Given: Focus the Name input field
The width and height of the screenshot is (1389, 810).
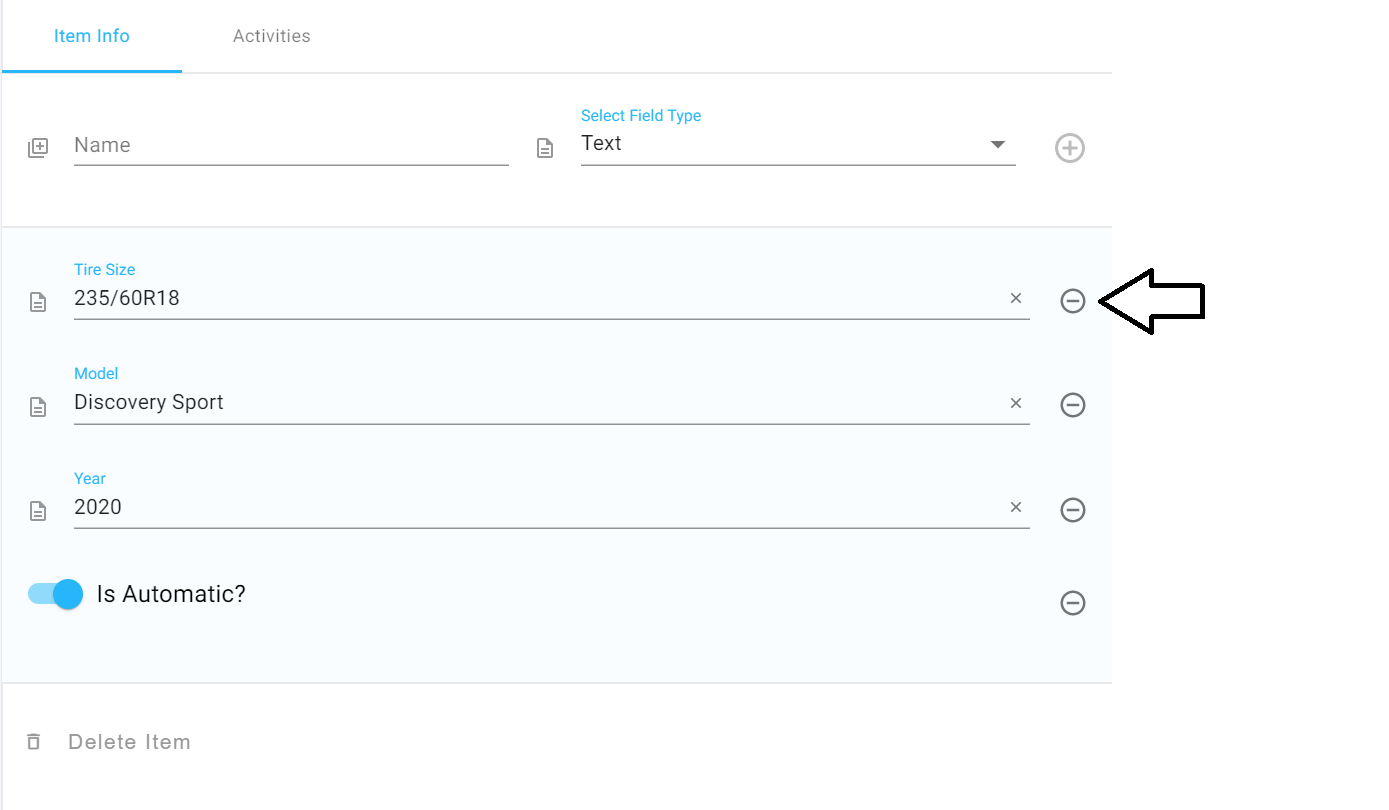Looking at the screenshot, I should point(291,145).
